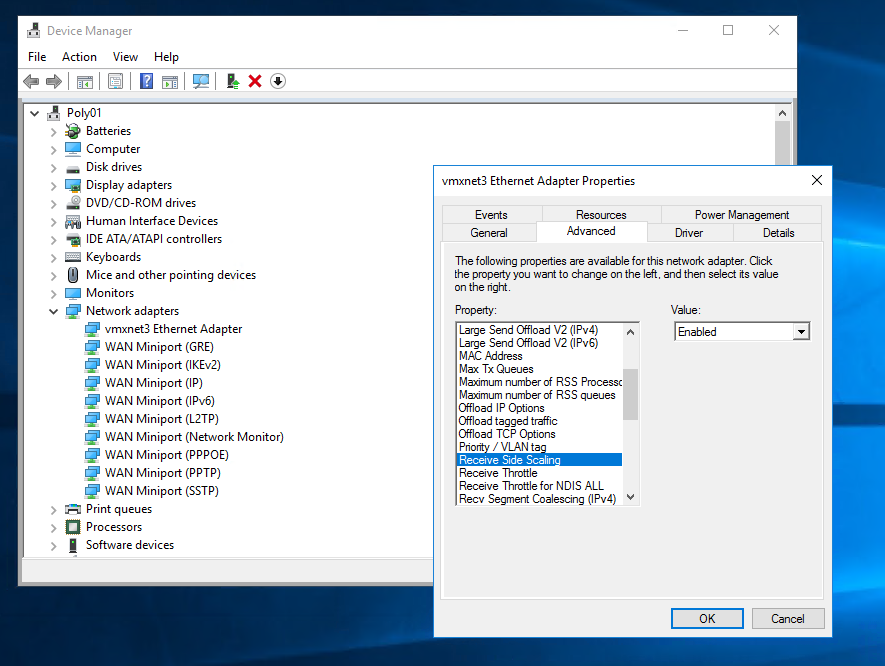Image resolution: width=885 pixels, height=666 pixels.
Task: Switch to the Driver tab
Action: [x=689, y=232]
